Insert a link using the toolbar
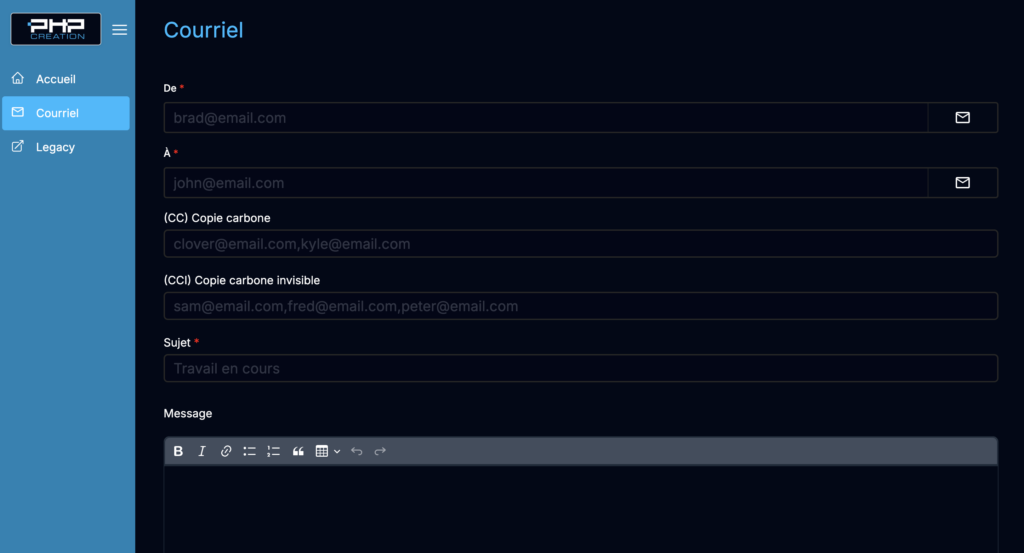The width and height of the screenshot is (1024, 553). pyautogui.click(x=226, y=451)
